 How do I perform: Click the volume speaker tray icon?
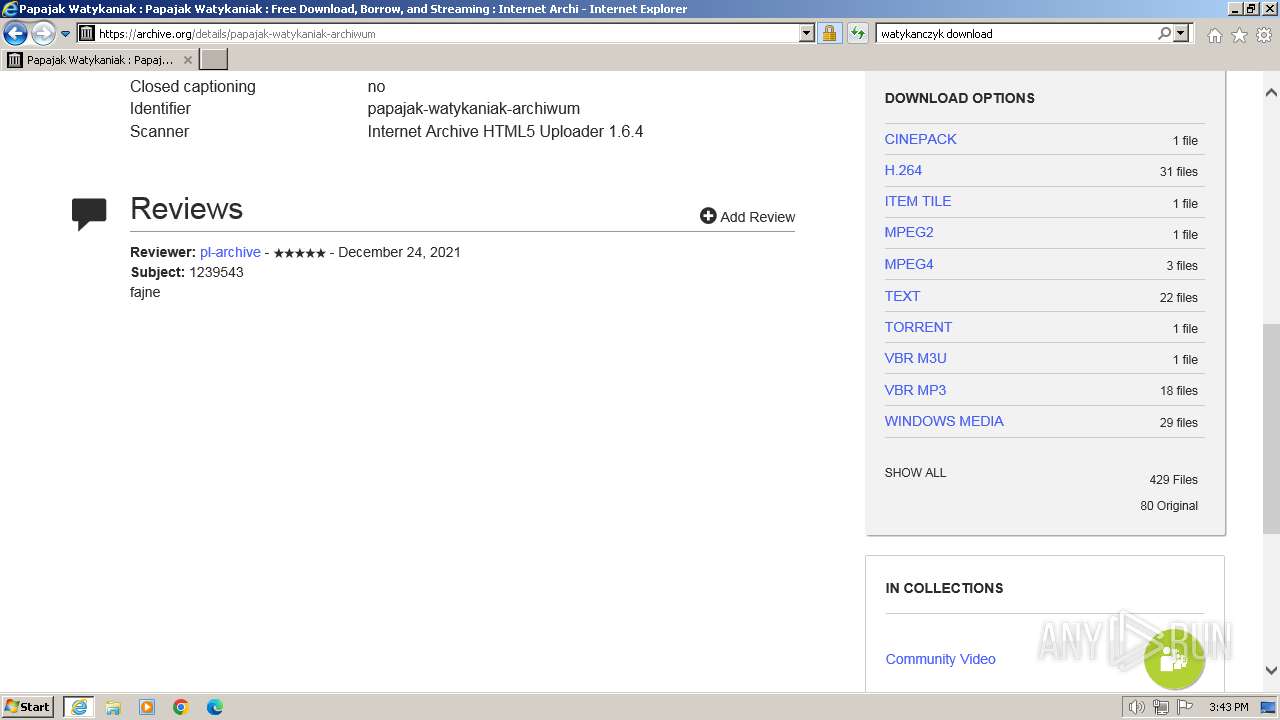coord(1137,707)
